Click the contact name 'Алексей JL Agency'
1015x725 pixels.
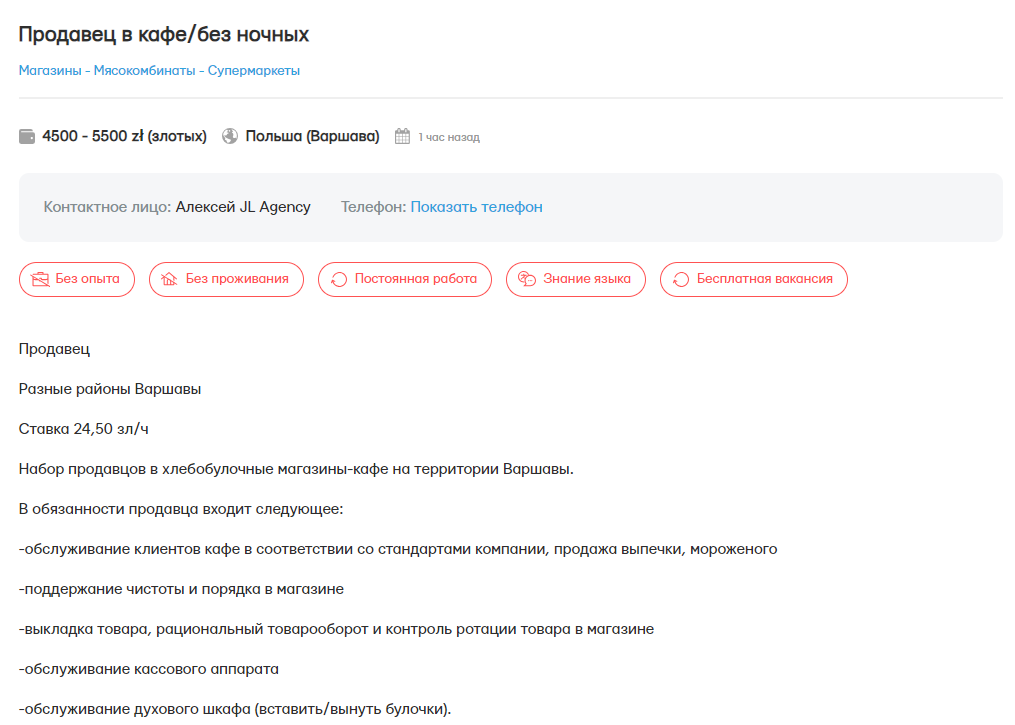tap(243, 207)
